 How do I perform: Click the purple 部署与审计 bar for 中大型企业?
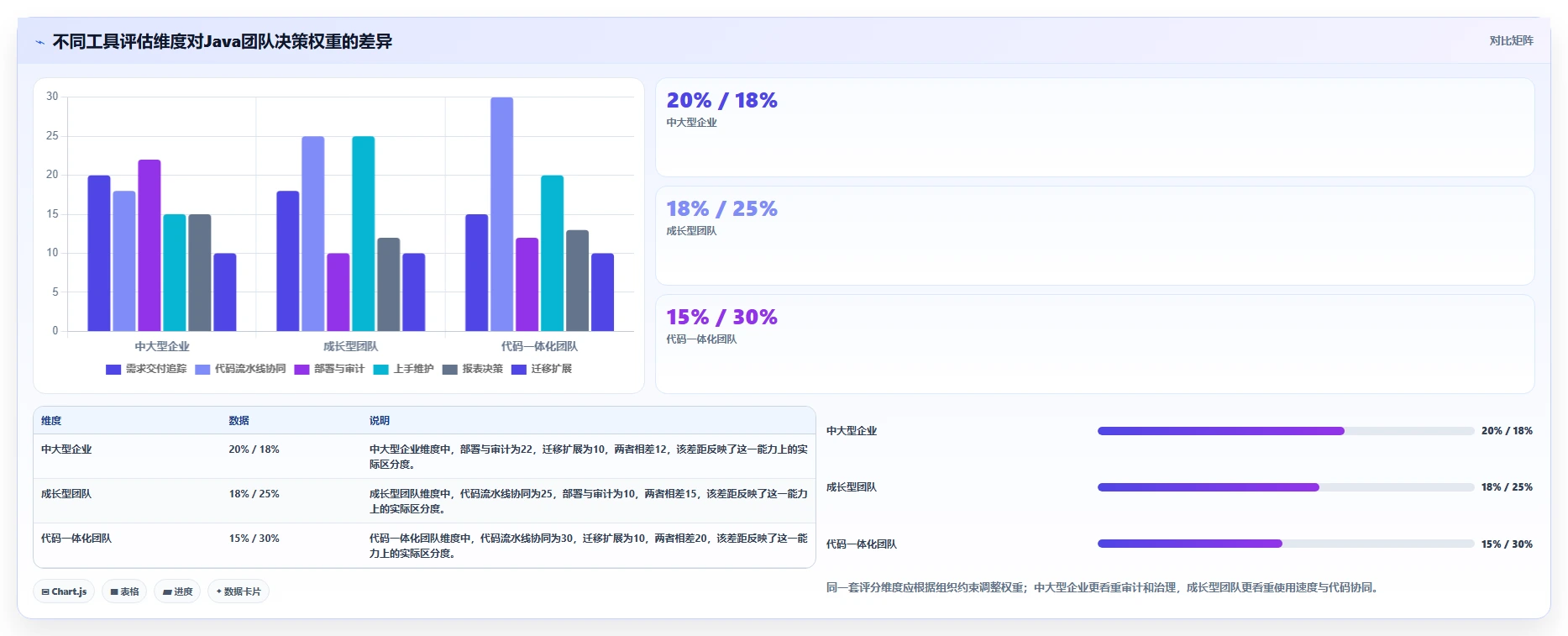[149, 245]
